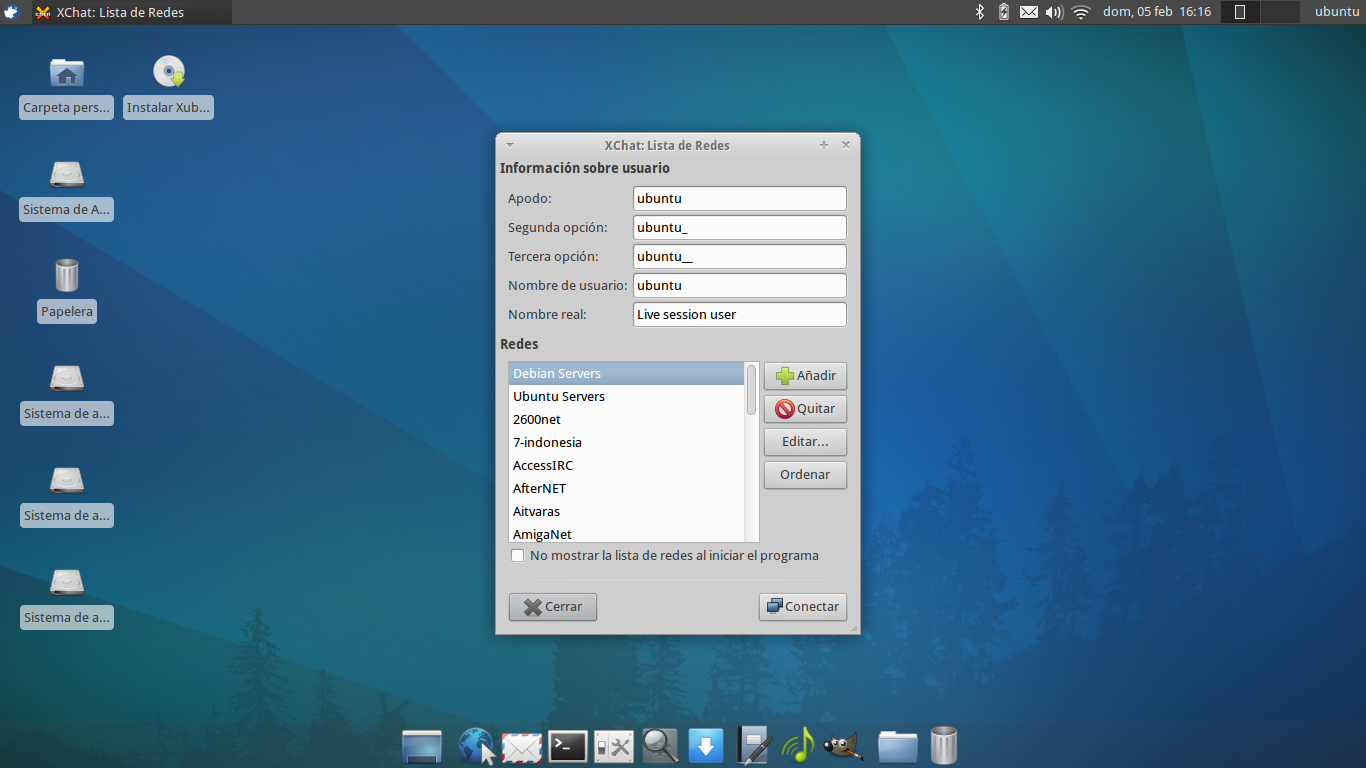Screen dimensions: 1366x768
Task: Open the application finder magnifier in the dock
Action: 660,745
